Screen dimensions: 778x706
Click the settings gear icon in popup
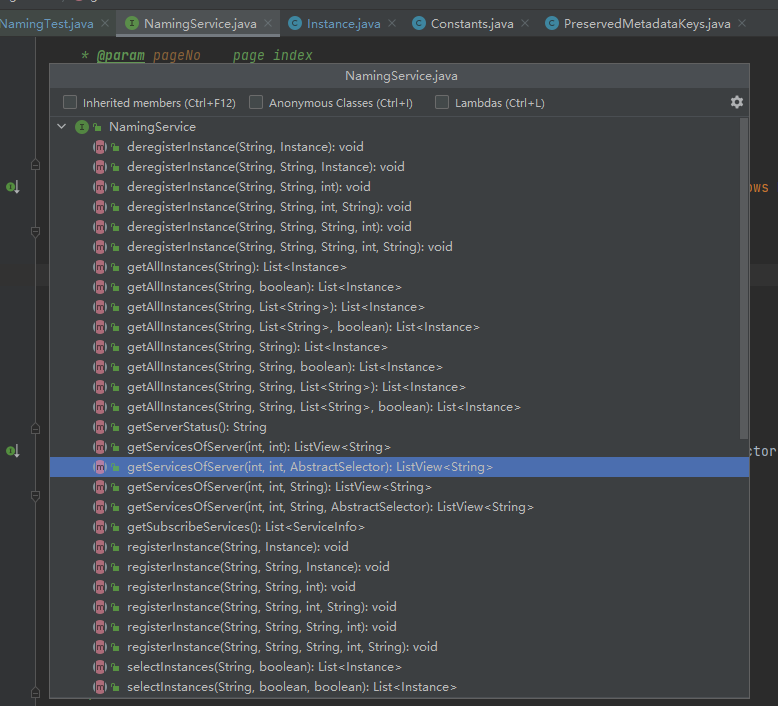point(737,102)
